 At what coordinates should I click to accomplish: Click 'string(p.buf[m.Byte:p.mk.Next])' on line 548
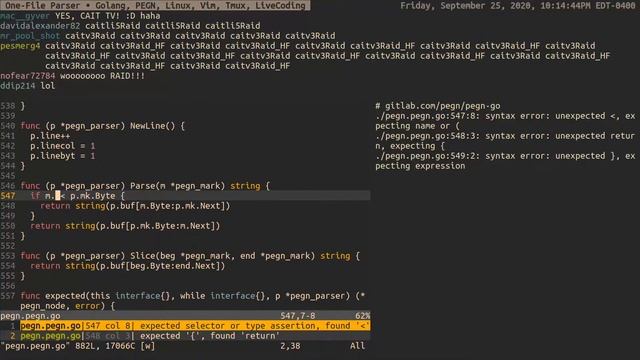point(153,206)
